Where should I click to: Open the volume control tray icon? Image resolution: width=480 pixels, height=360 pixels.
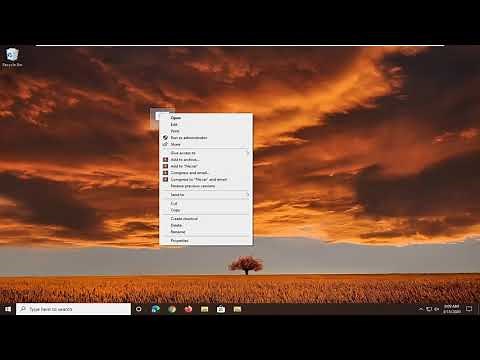click(x=436, y=309)
